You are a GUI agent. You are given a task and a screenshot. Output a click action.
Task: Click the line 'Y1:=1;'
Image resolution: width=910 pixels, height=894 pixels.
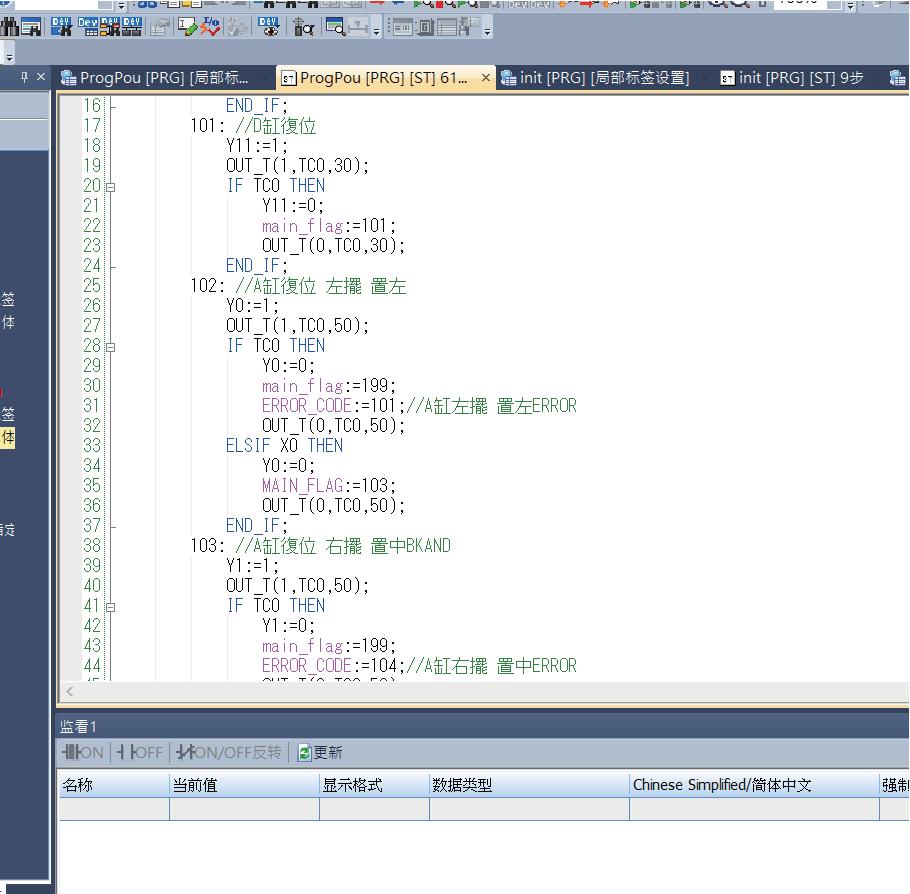point(252,566)
